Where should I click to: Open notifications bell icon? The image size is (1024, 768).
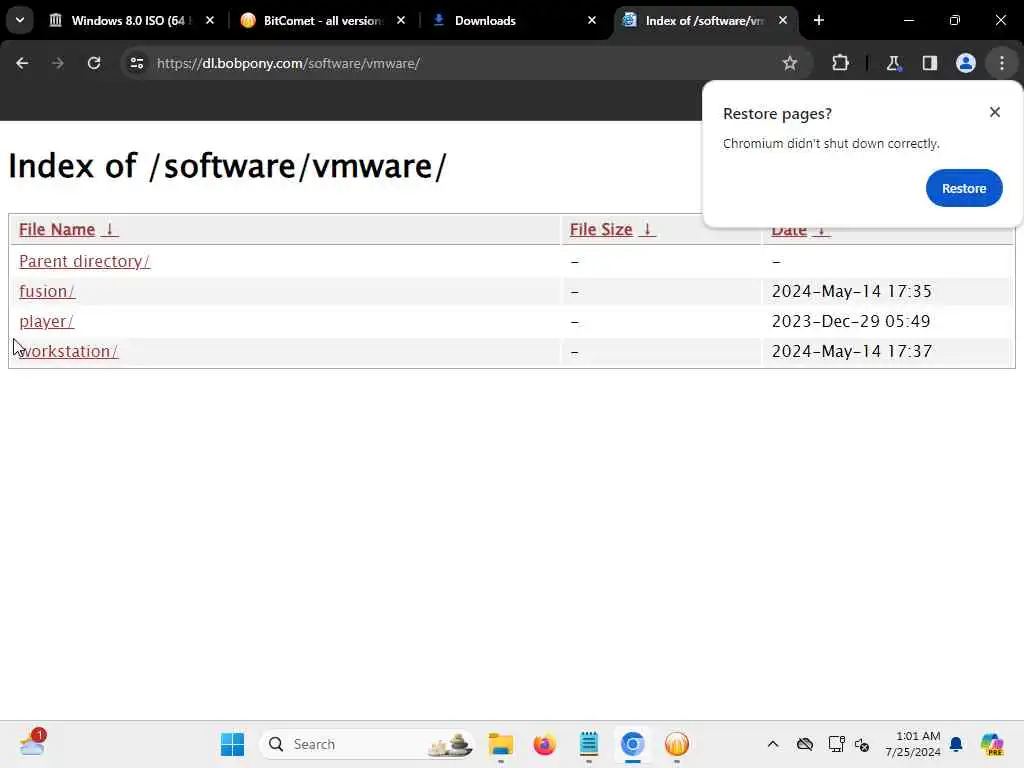[956, 744]
